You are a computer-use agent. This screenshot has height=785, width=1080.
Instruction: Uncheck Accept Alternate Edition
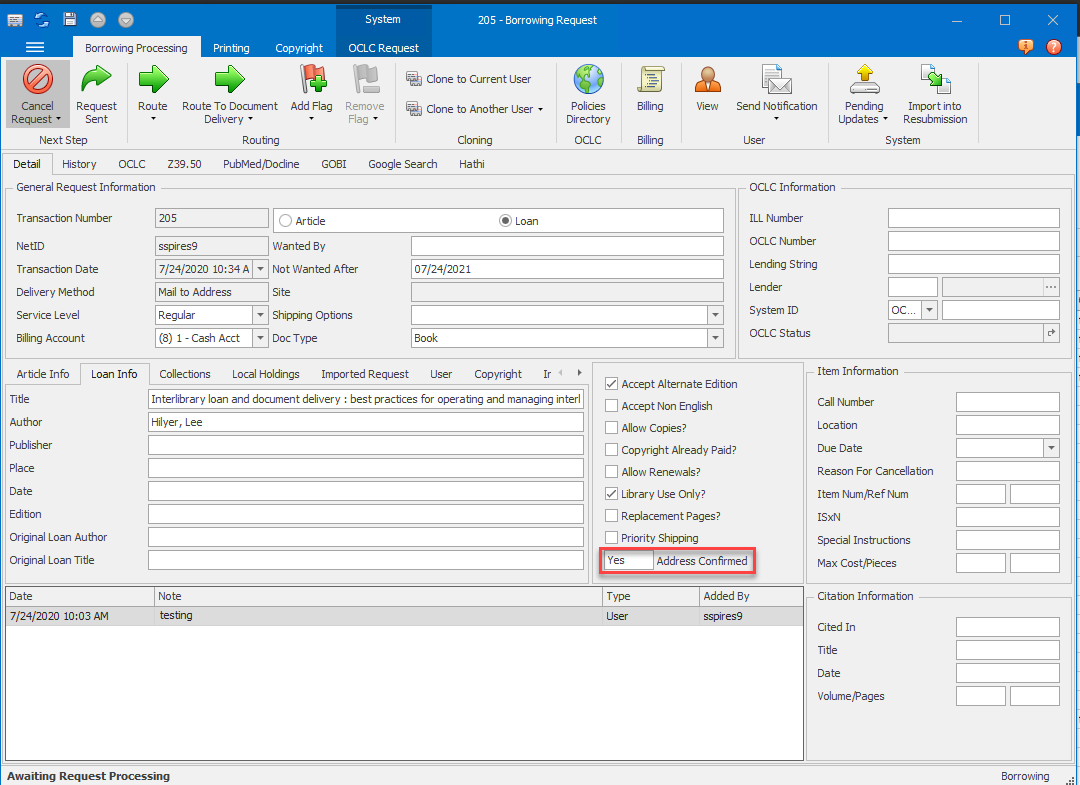click(x=612, y=384)
